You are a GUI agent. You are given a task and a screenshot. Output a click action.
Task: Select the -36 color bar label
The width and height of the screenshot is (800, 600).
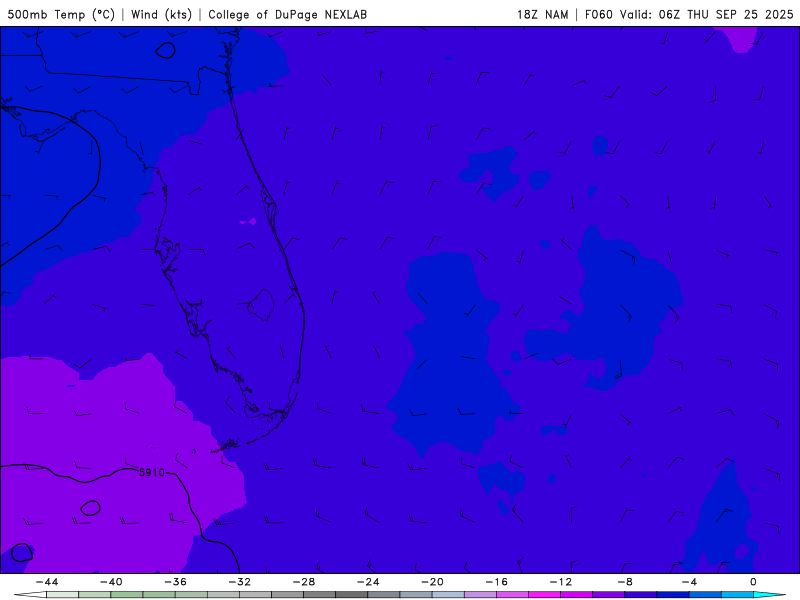(x=176, y=582)
